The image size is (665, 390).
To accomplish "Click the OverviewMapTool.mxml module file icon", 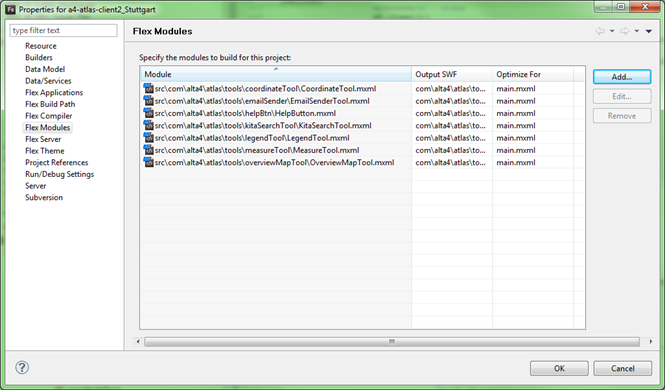I will pos(148,162).
